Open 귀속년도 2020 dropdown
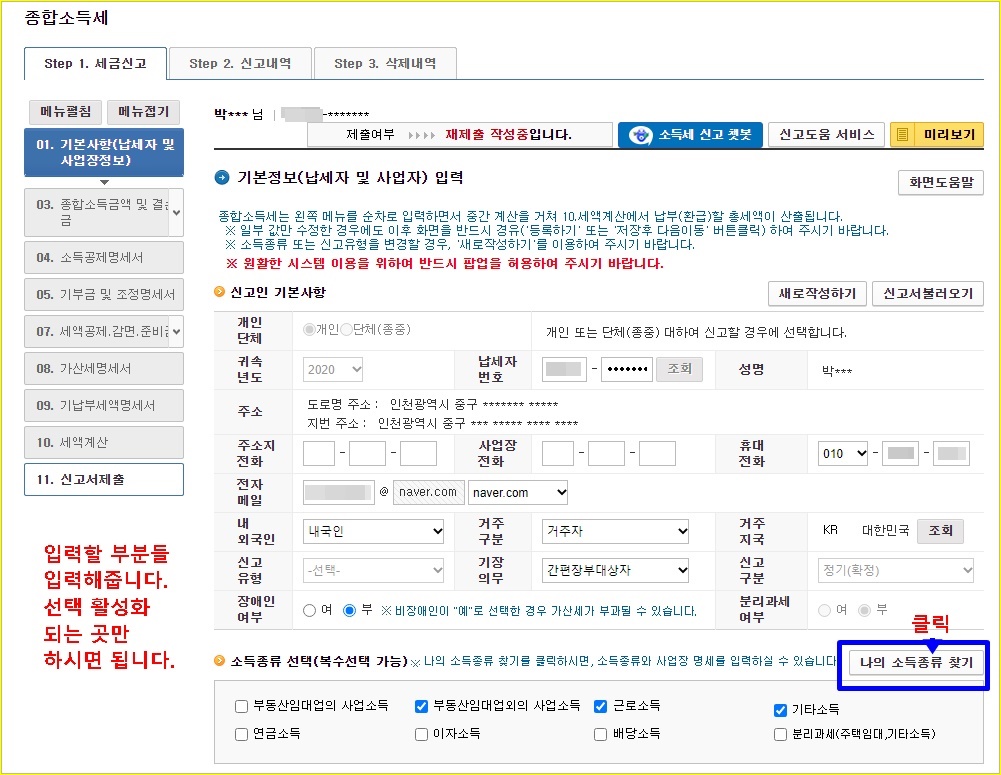Screen dimensions: 1001x775 [333, 369]
